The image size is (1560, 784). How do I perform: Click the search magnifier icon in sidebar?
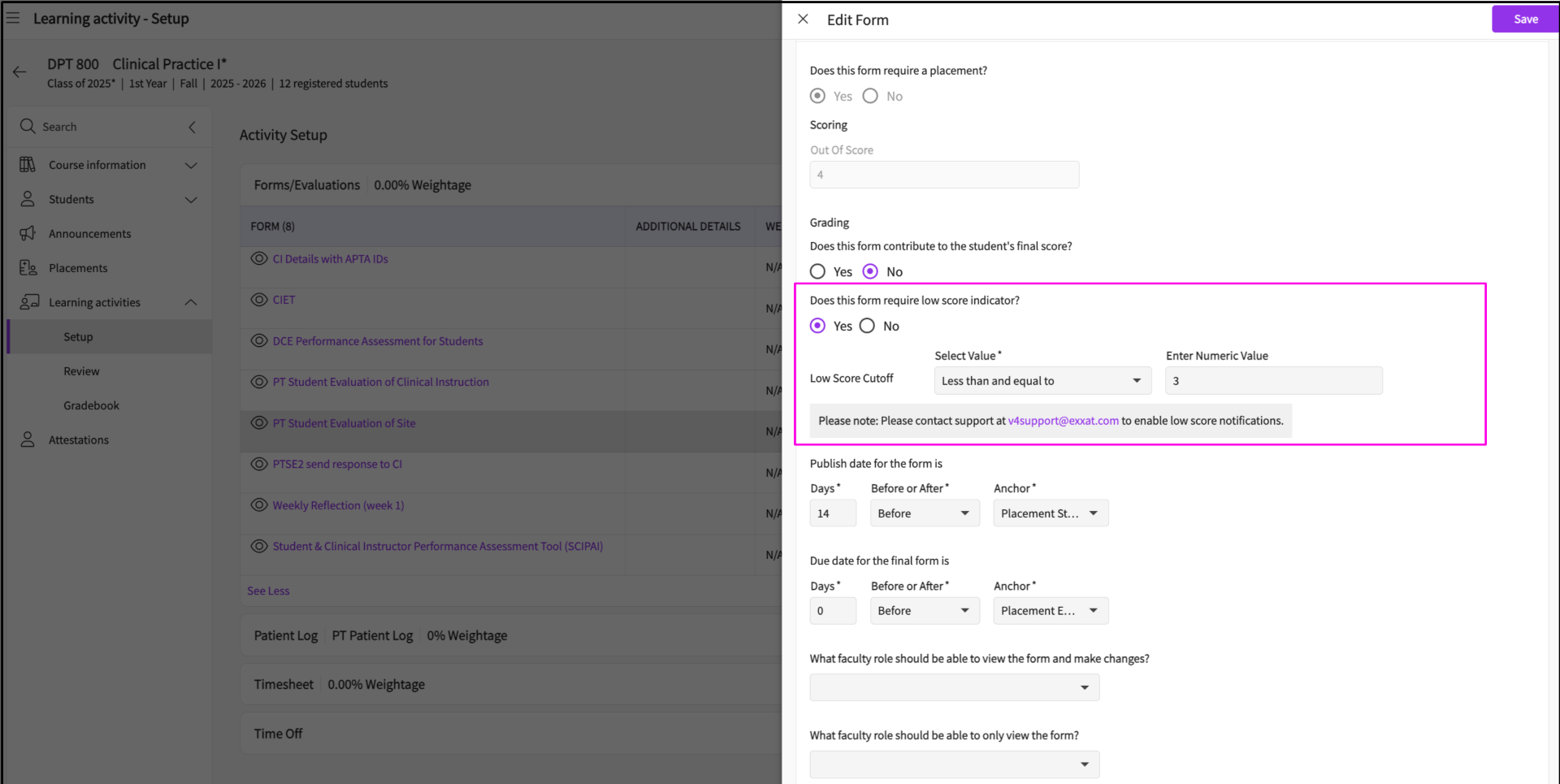click(28, 126)
